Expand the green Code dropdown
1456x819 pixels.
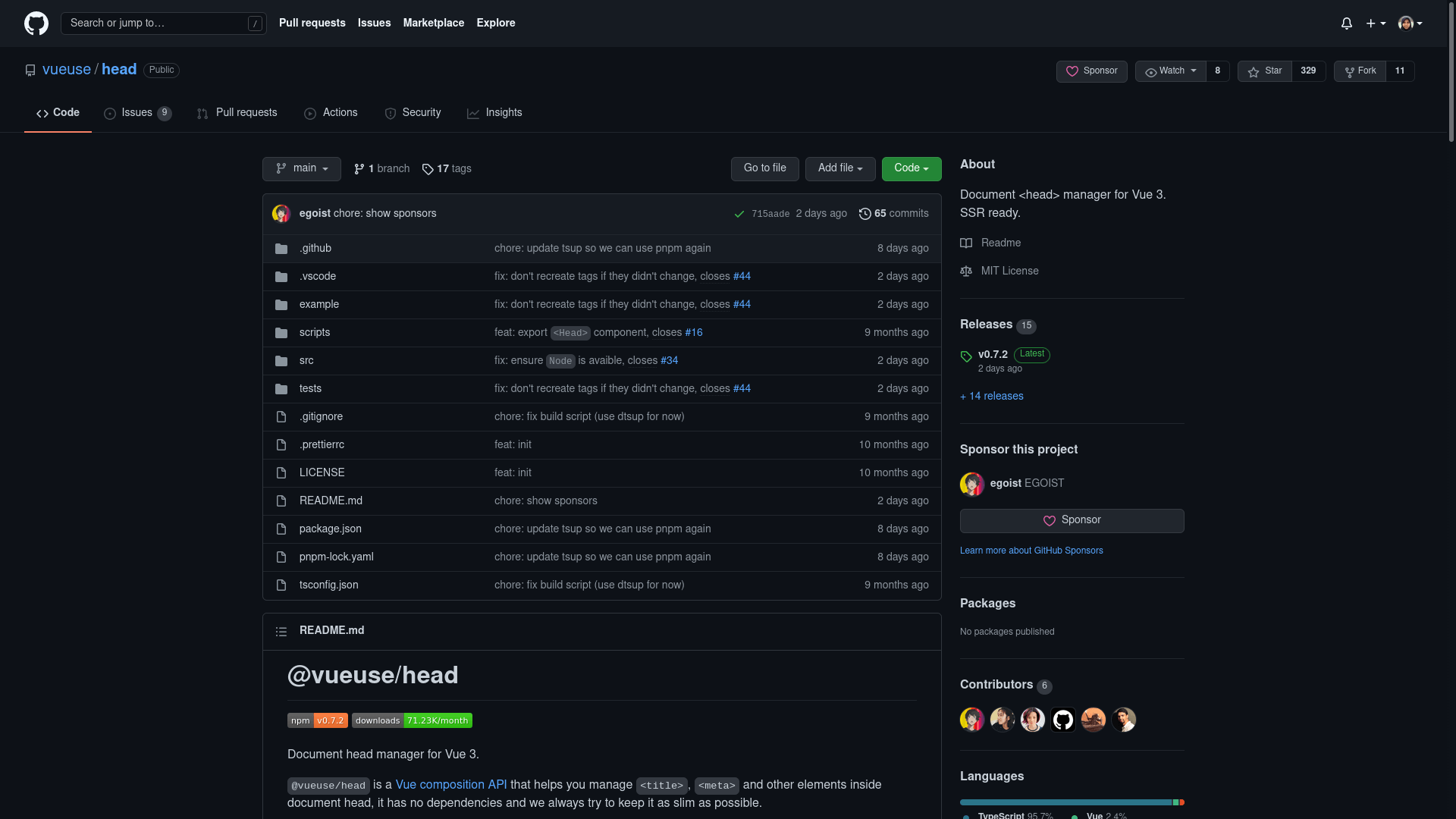coord(912,168)
